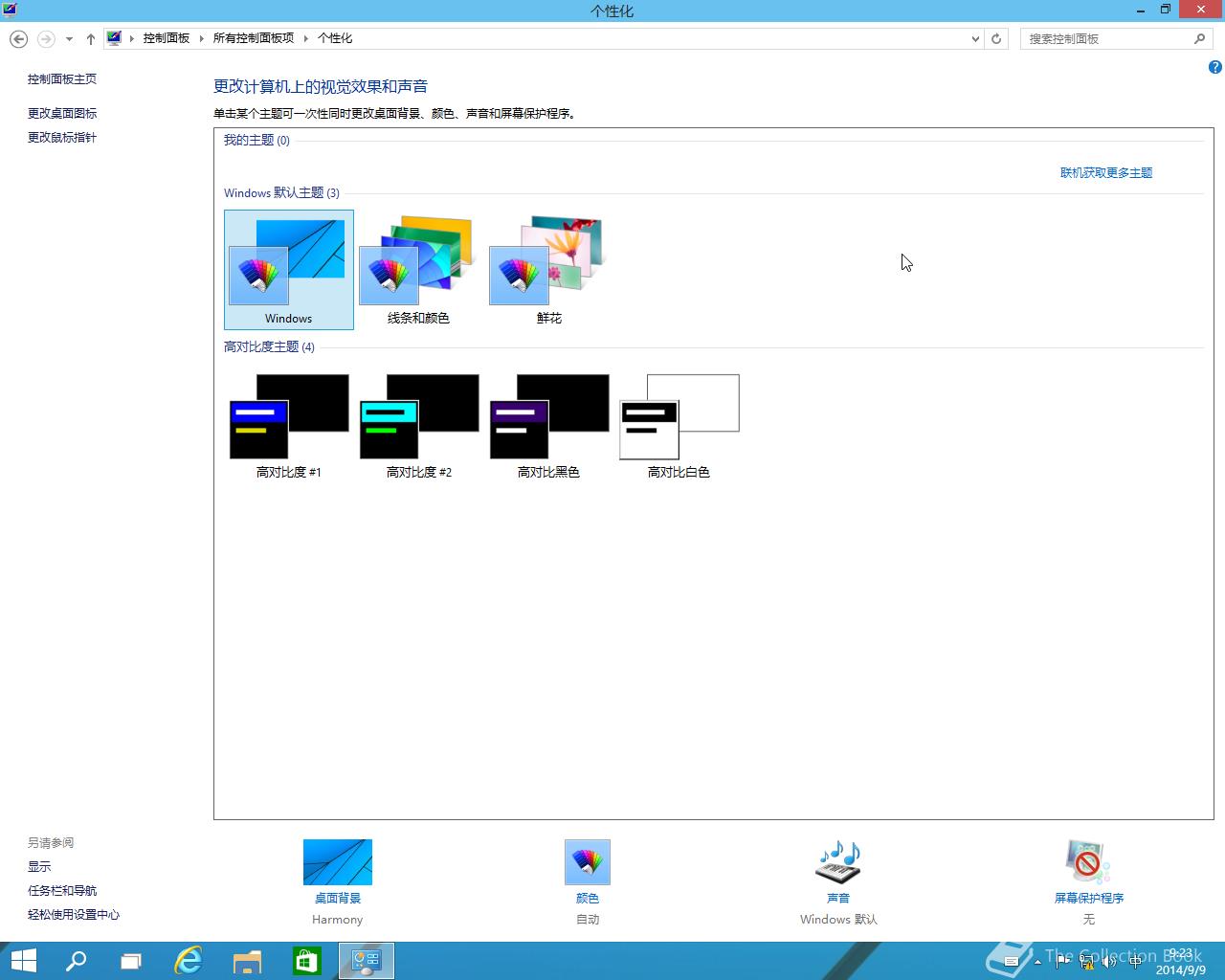Navigate back with the back arrow
Viewport: 1225px width, 980px height.
click(x=18, y=39)
